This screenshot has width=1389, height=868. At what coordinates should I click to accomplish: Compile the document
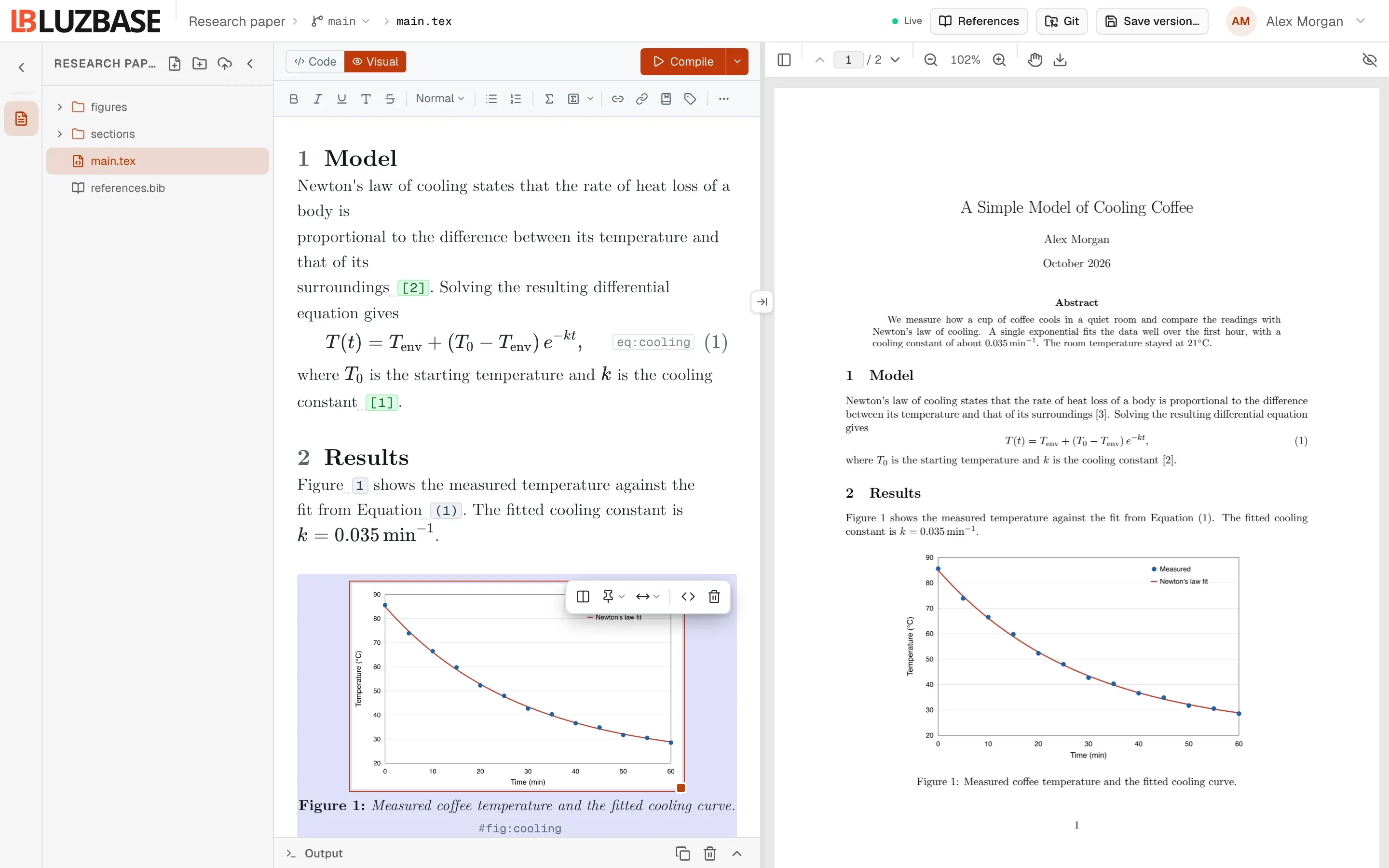pos(683,61)
